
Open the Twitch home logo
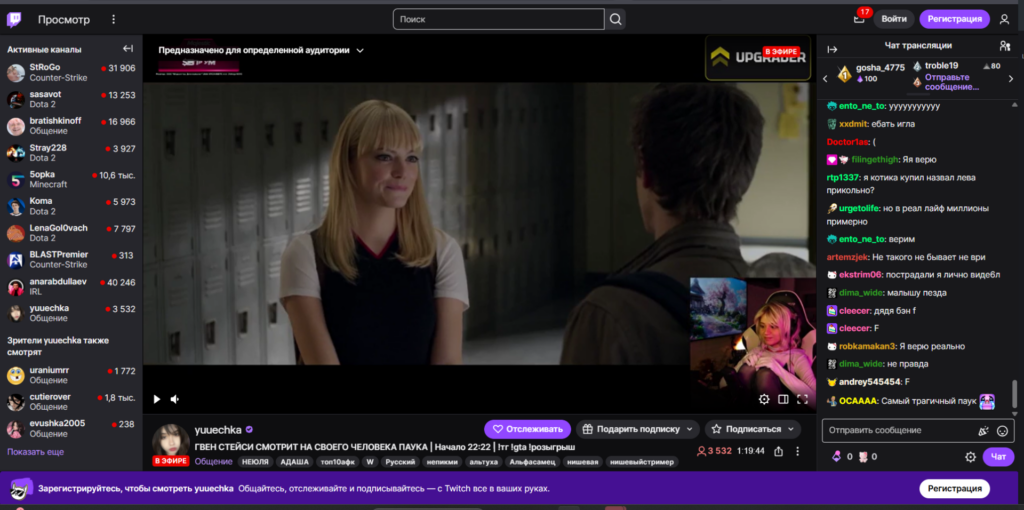coord(14,20)
